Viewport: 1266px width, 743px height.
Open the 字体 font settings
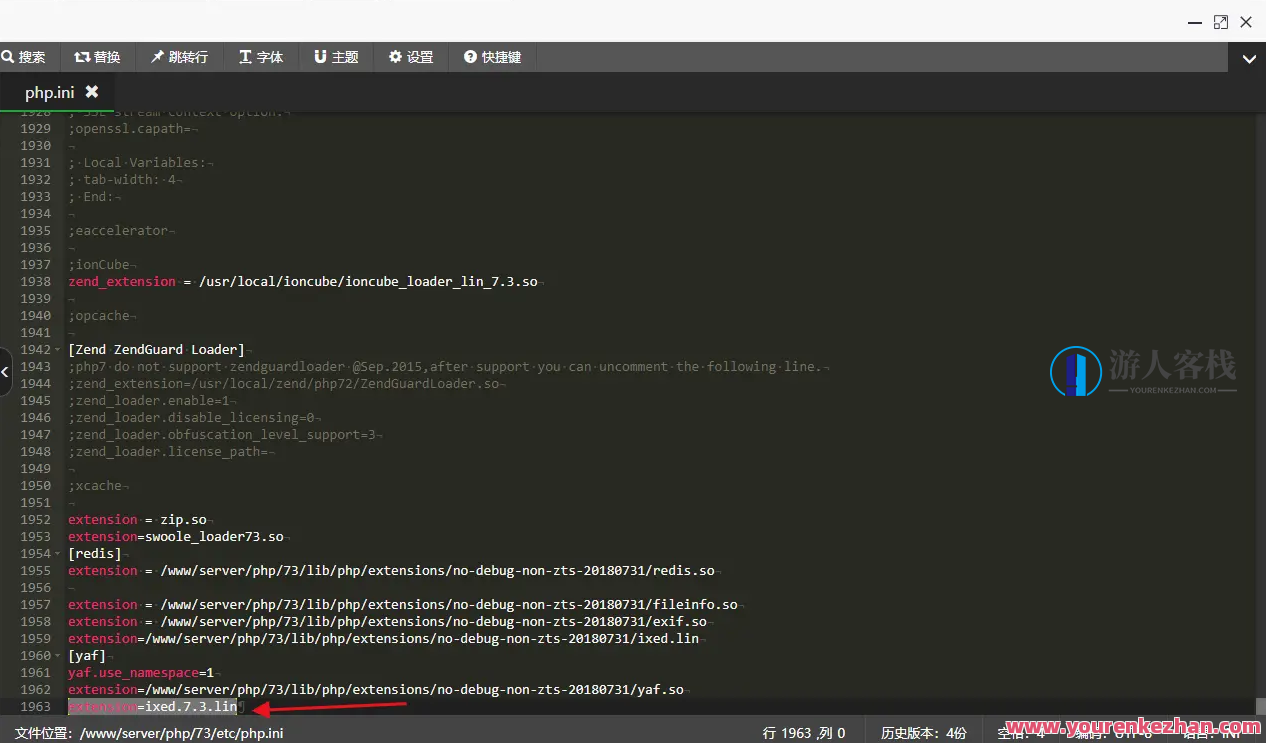click(261, 57)
